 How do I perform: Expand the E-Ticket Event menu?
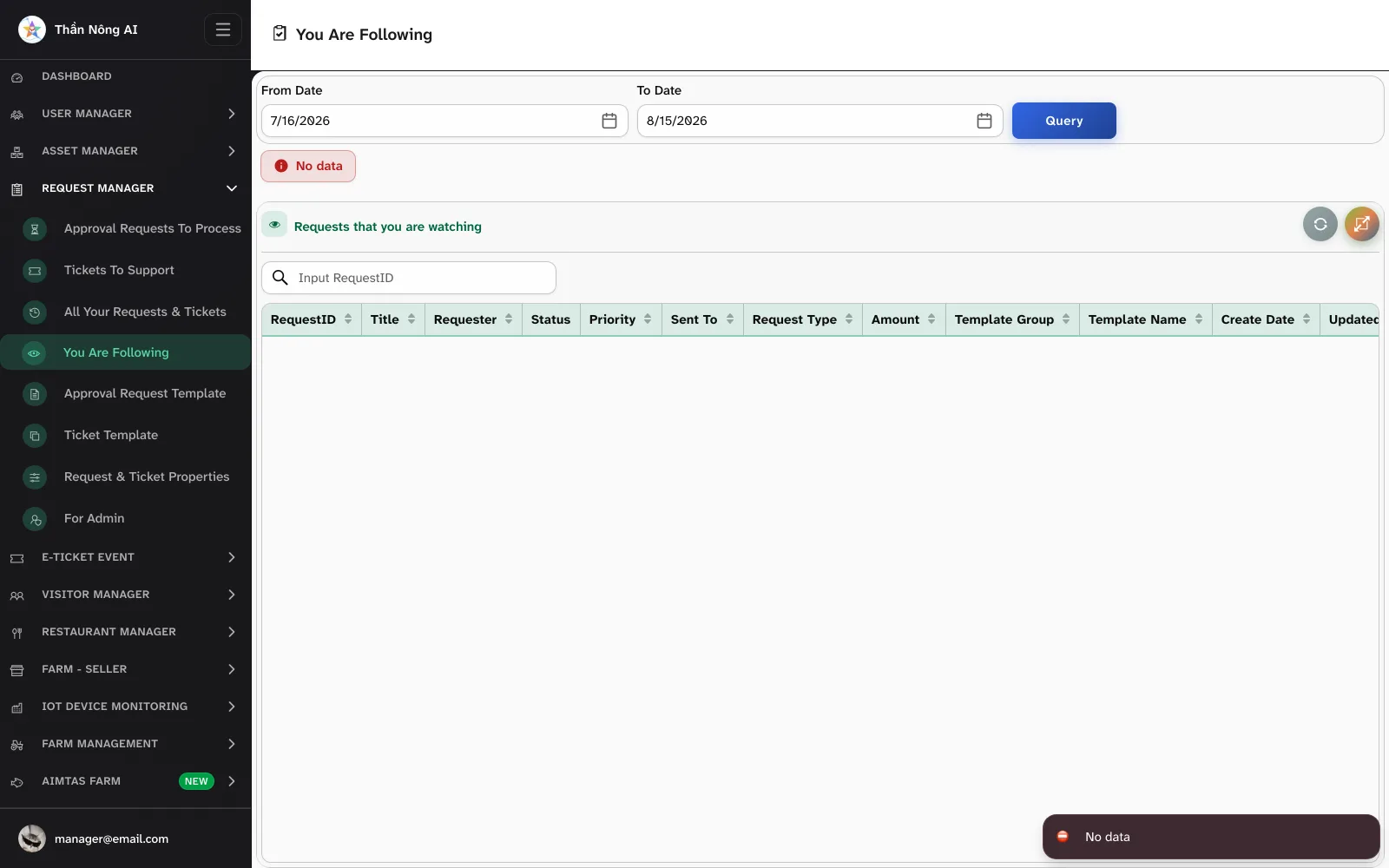click(x=232, y=557)
